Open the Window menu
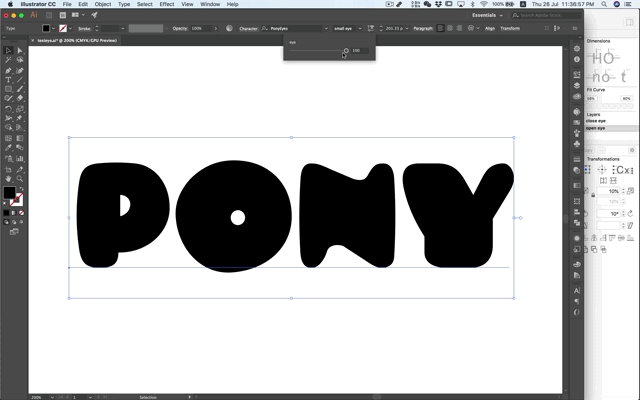Image resolution: width=640 pixels, height=400 pixels. [x=210, y=4]
